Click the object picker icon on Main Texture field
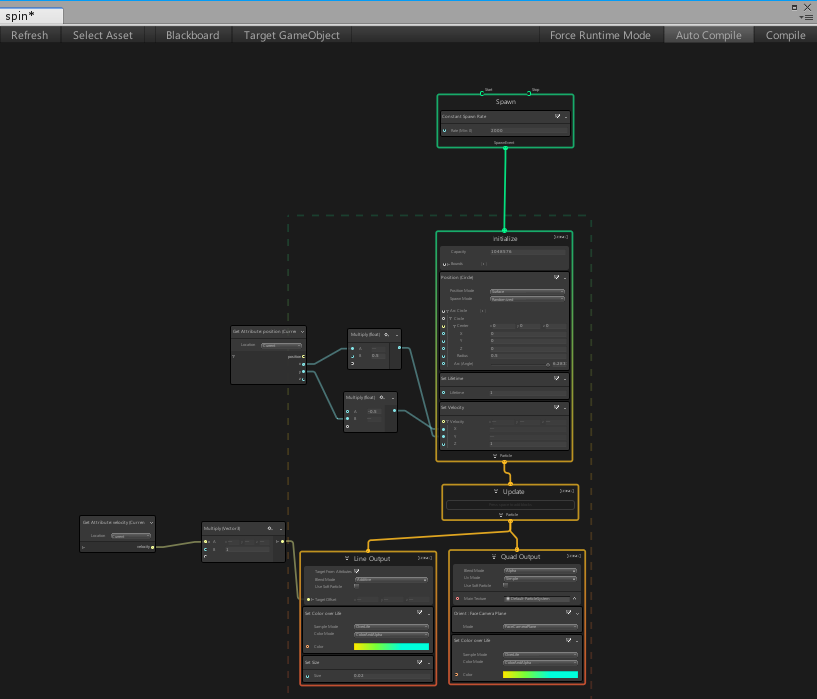Screen dimensions: 817x699 coord(573,598)
